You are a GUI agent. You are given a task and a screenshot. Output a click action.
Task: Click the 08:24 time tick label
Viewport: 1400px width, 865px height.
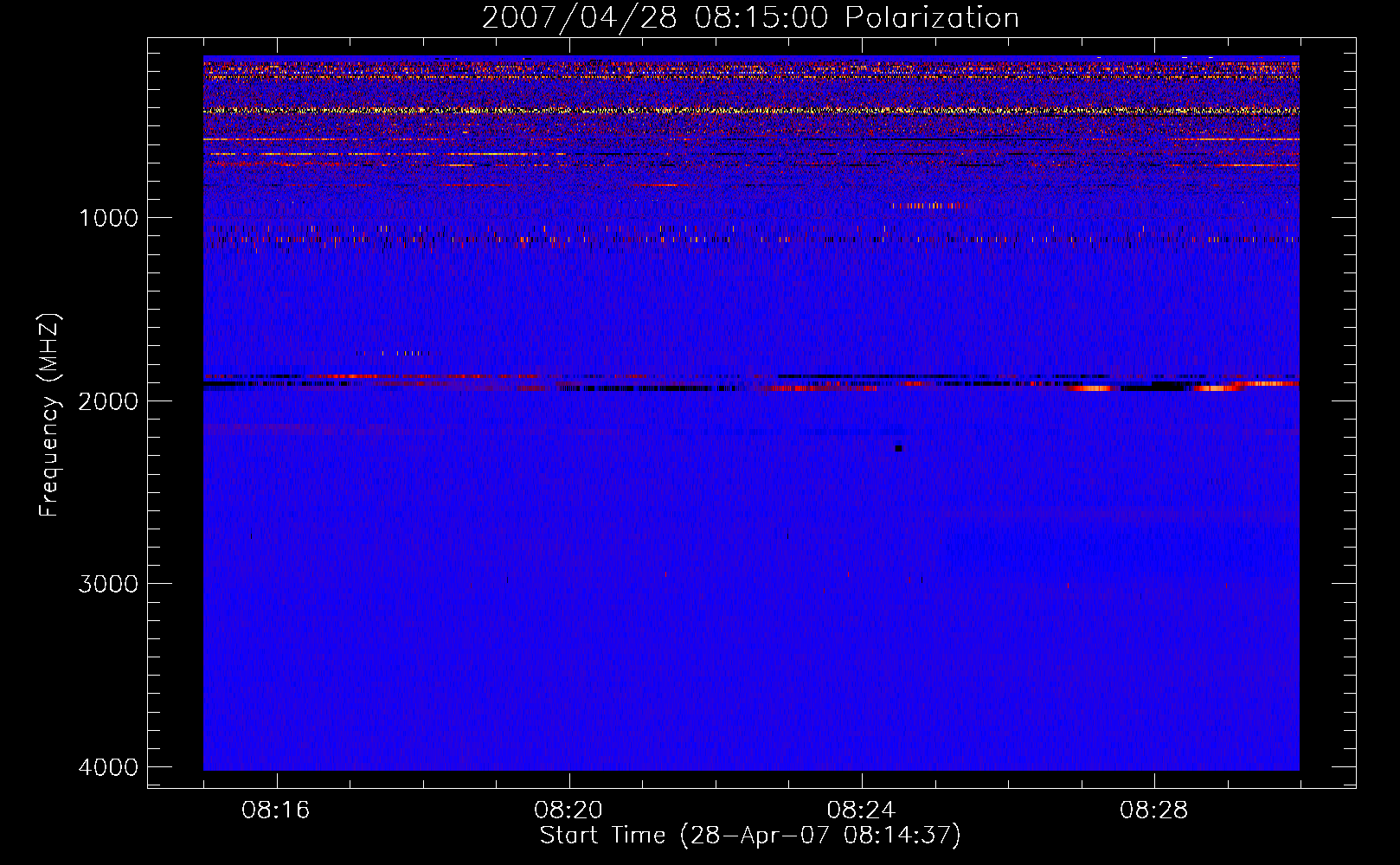(861, 811)
